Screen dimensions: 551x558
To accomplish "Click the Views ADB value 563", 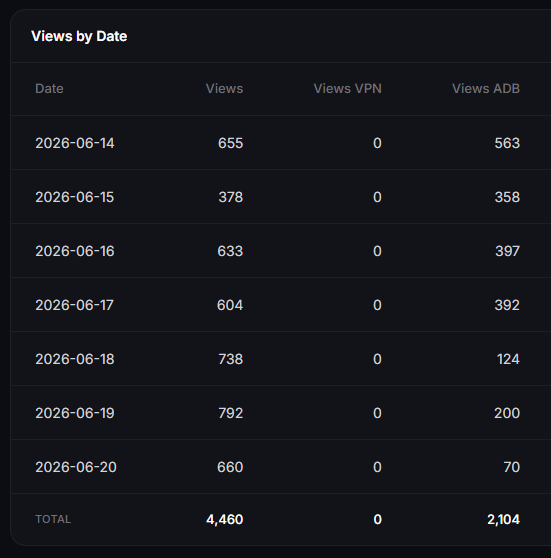I will (x=507, y=143).
